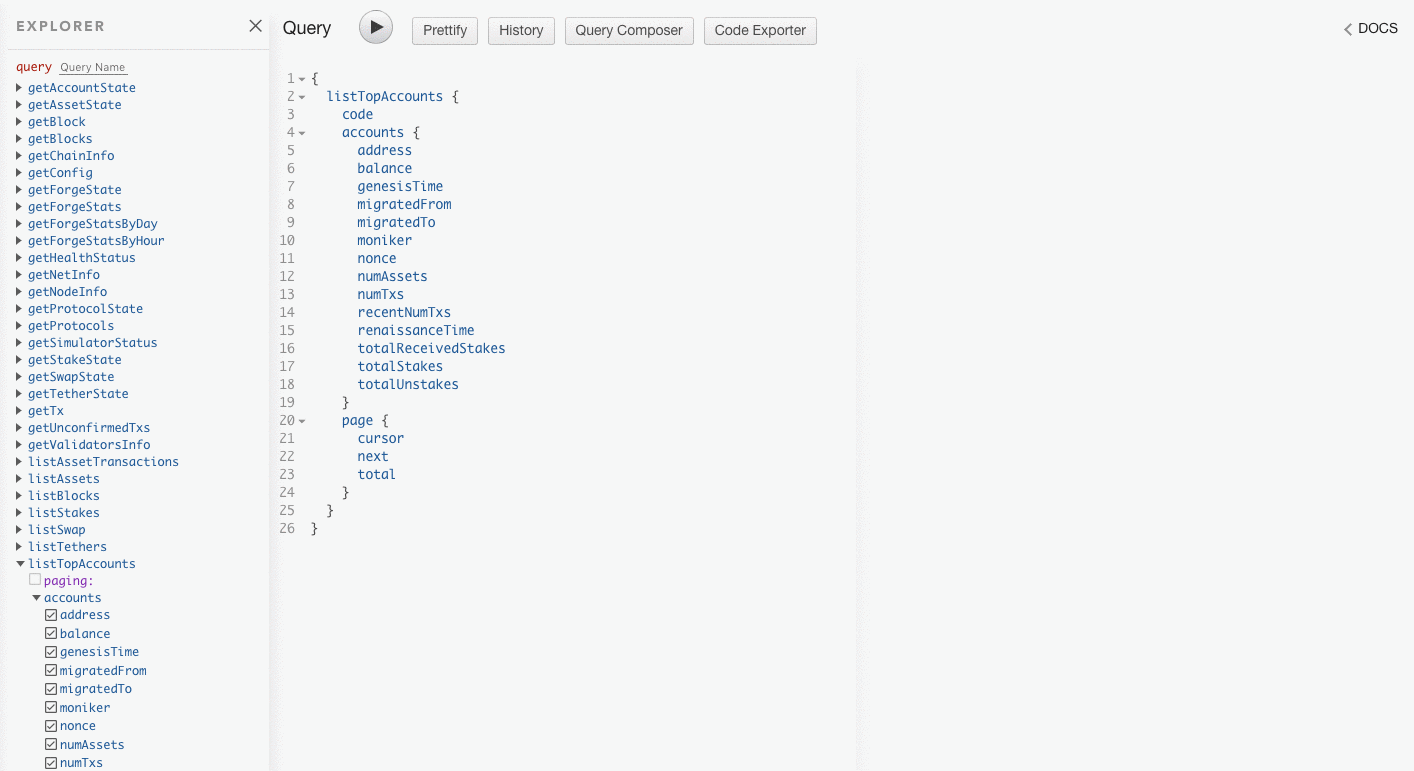Click the Query Name input field
The height and width of the screenshot is (771, 1414).
tap(93, 68)
